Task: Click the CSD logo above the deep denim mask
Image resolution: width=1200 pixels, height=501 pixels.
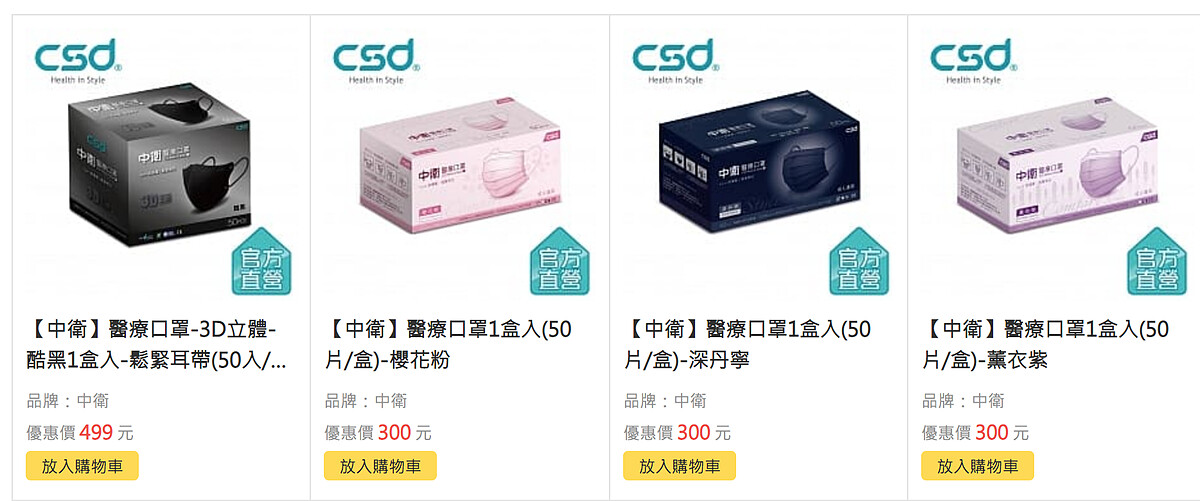Action: click(x=675, y=60)
